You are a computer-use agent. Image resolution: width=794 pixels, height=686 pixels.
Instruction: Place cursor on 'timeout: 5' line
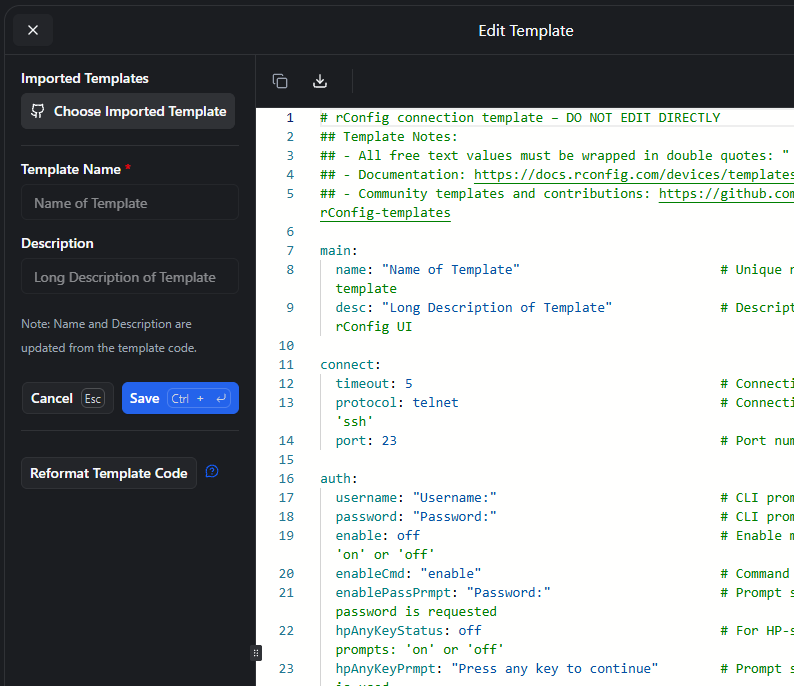pos(374,384)
